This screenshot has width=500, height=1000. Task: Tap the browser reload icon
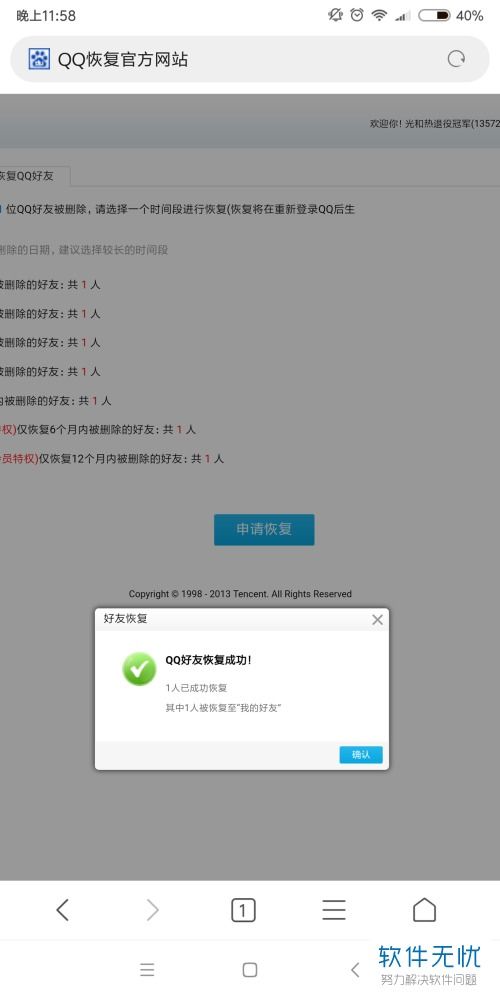(x=456, y=59)
